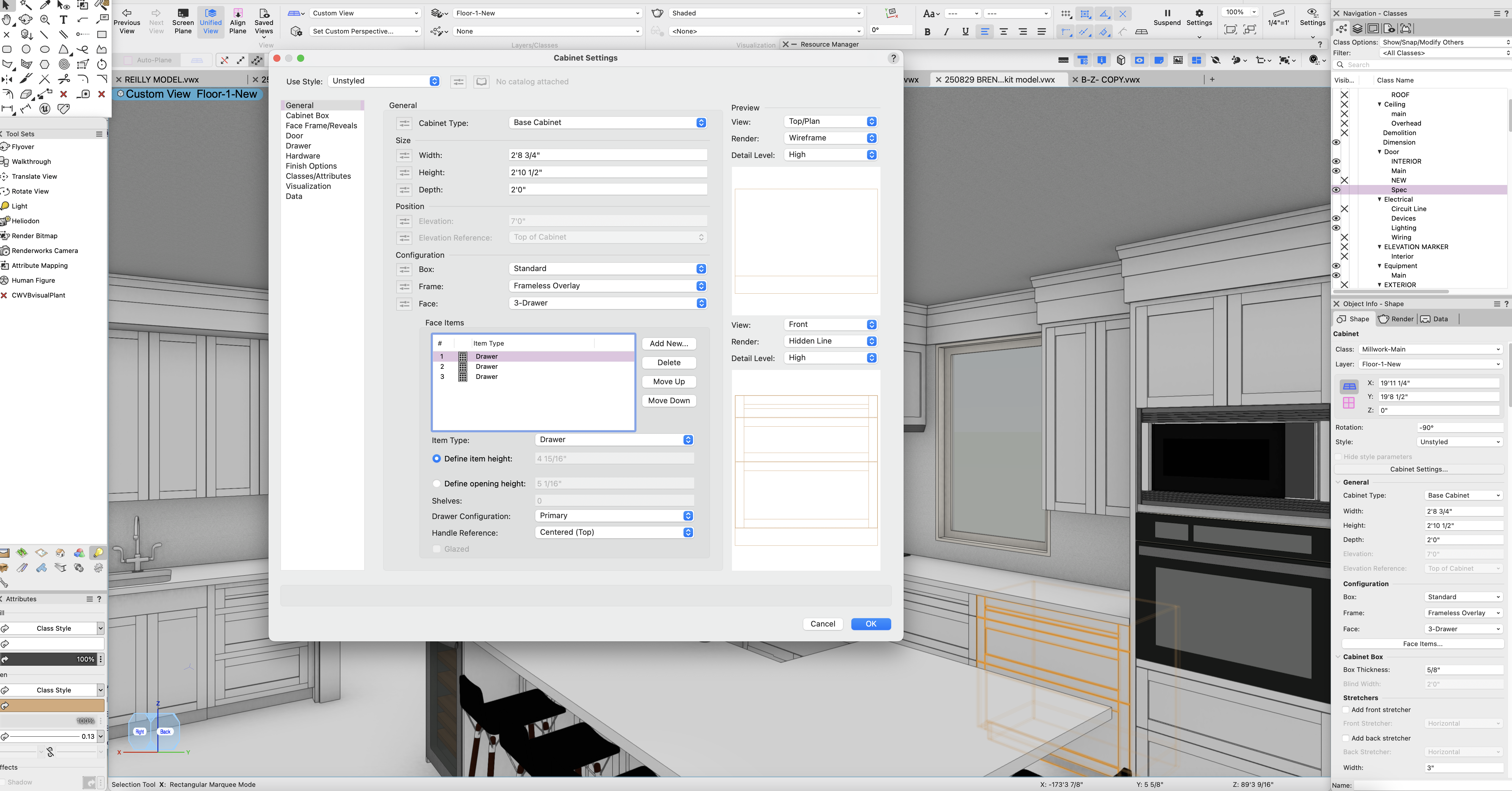The image size is (1512, 791).
Task: Toggle visibility of the Dimension class
Action: click(x=1336, y=143)
